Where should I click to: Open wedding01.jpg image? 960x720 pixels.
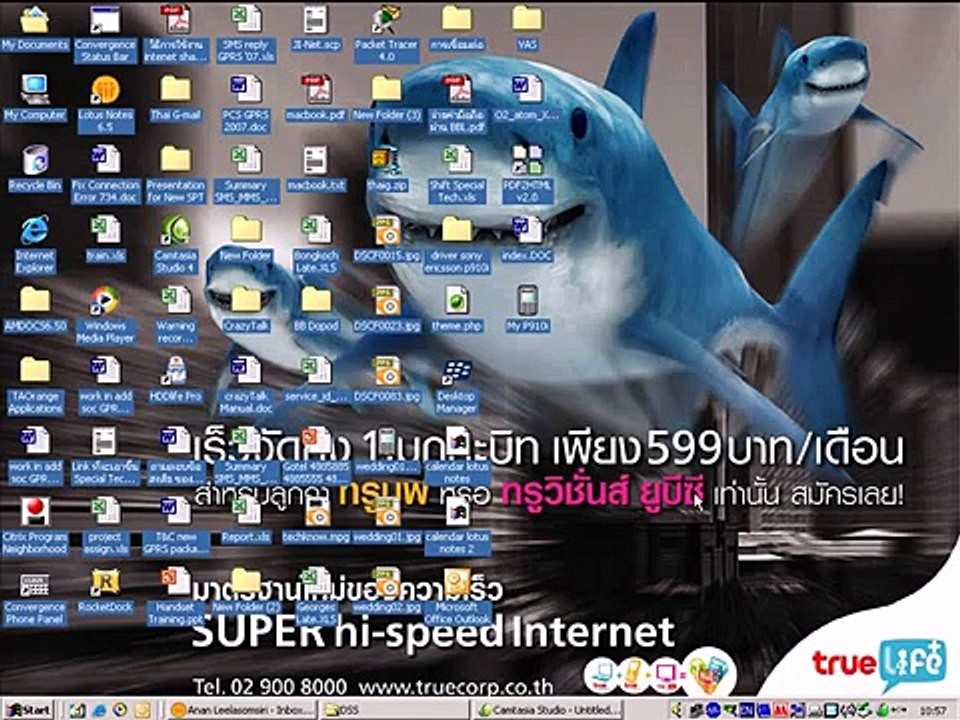click(386, 522)
